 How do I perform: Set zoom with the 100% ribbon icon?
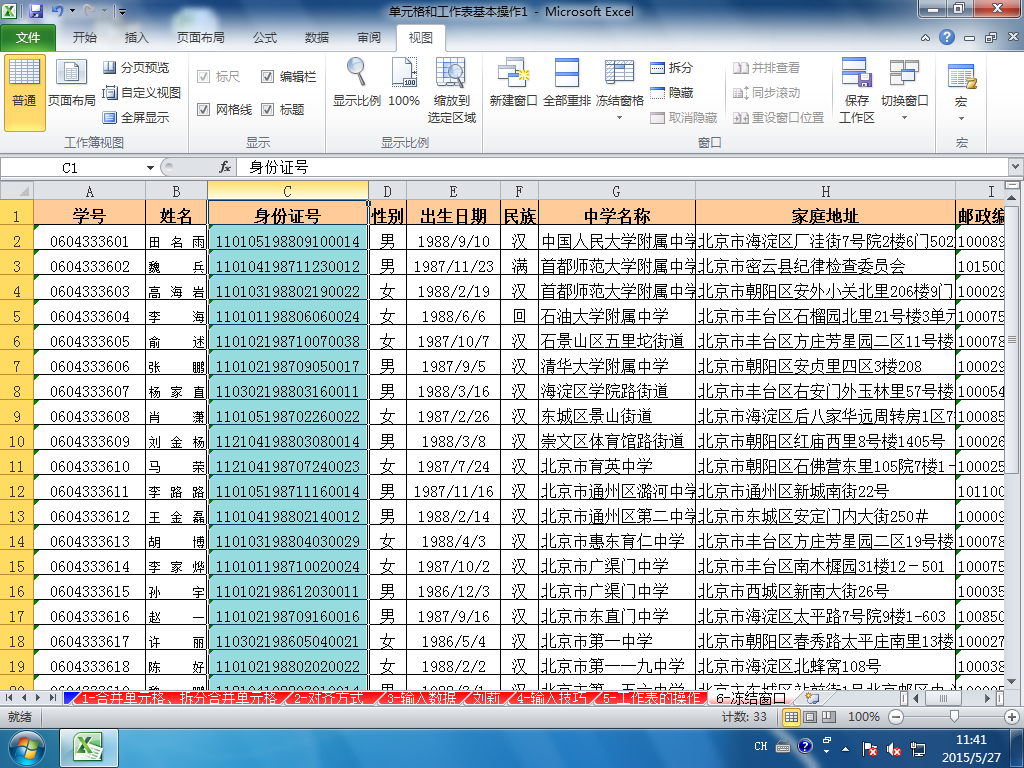(404, 84)
